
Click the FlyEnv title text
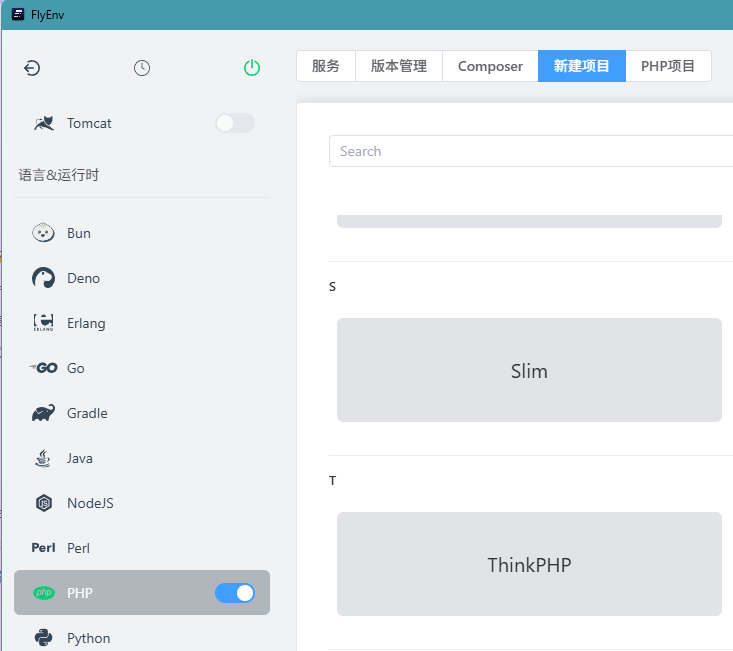pyautogui.click(x=47, y=15)
